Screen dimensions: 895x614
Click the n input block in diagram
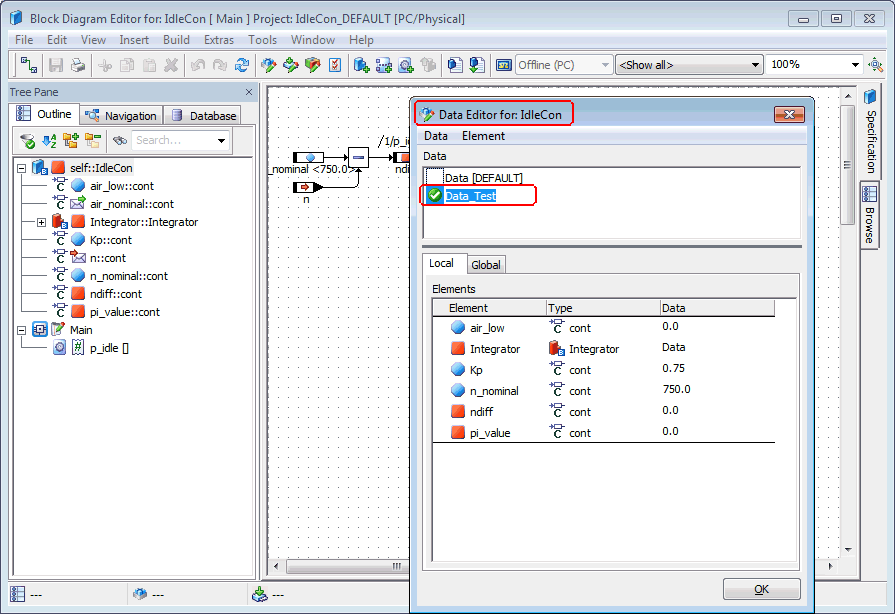(x=307, y=187)
